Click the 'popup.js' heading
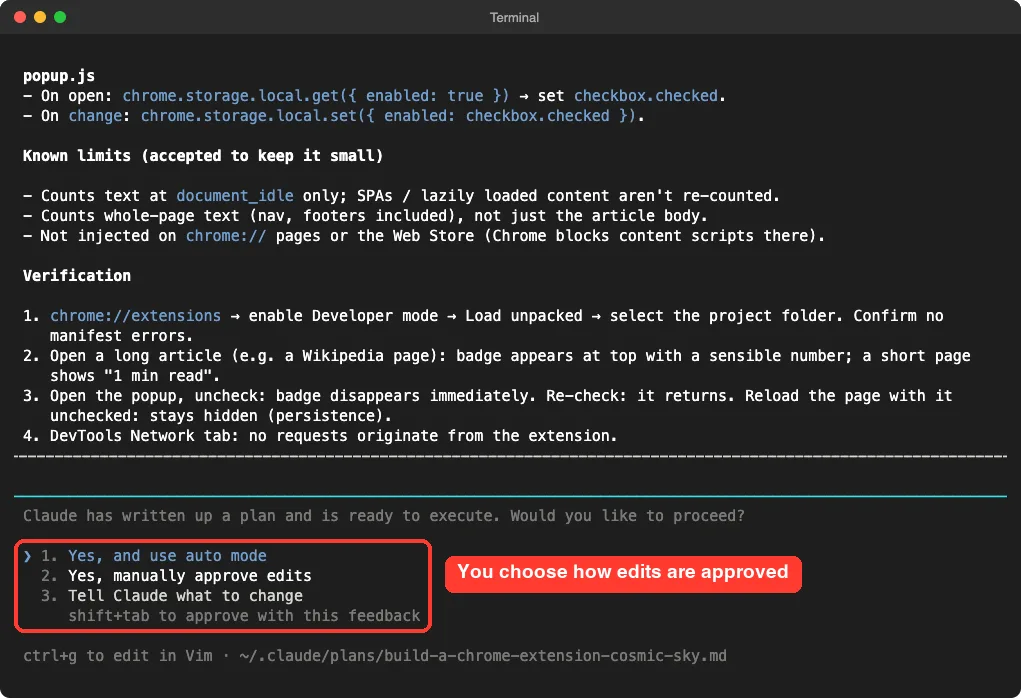1021x698 pixels. 59,76
